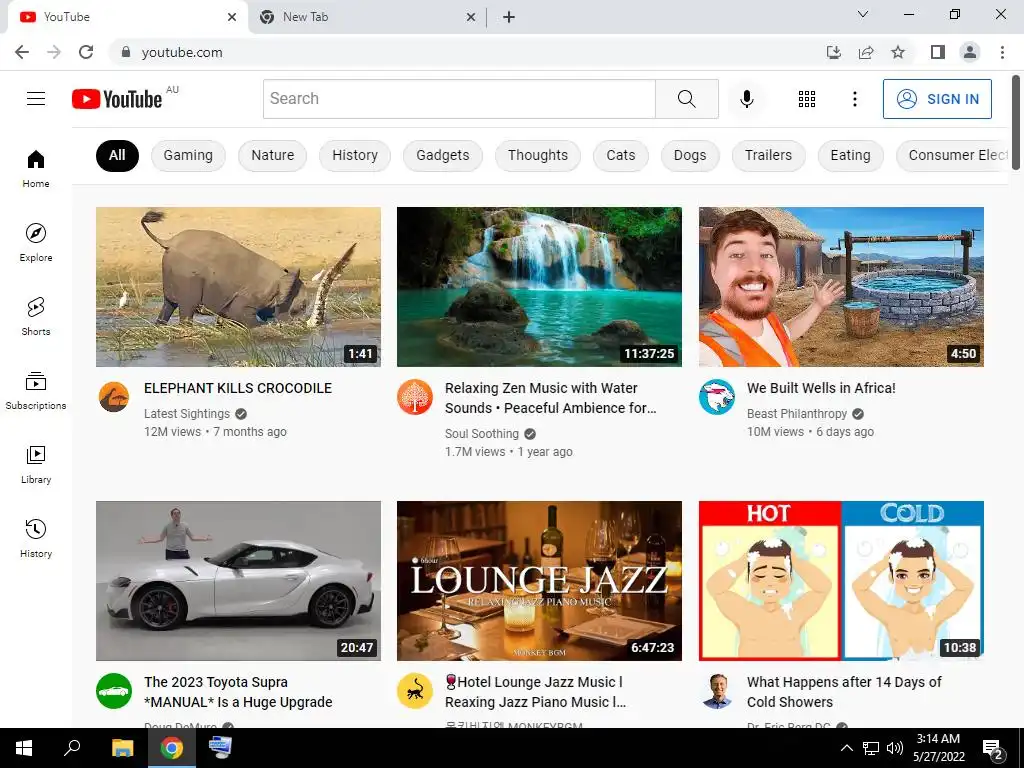1024x768 pixels.
Task: Open the Chrome profile icon
Action: [970, 52]
